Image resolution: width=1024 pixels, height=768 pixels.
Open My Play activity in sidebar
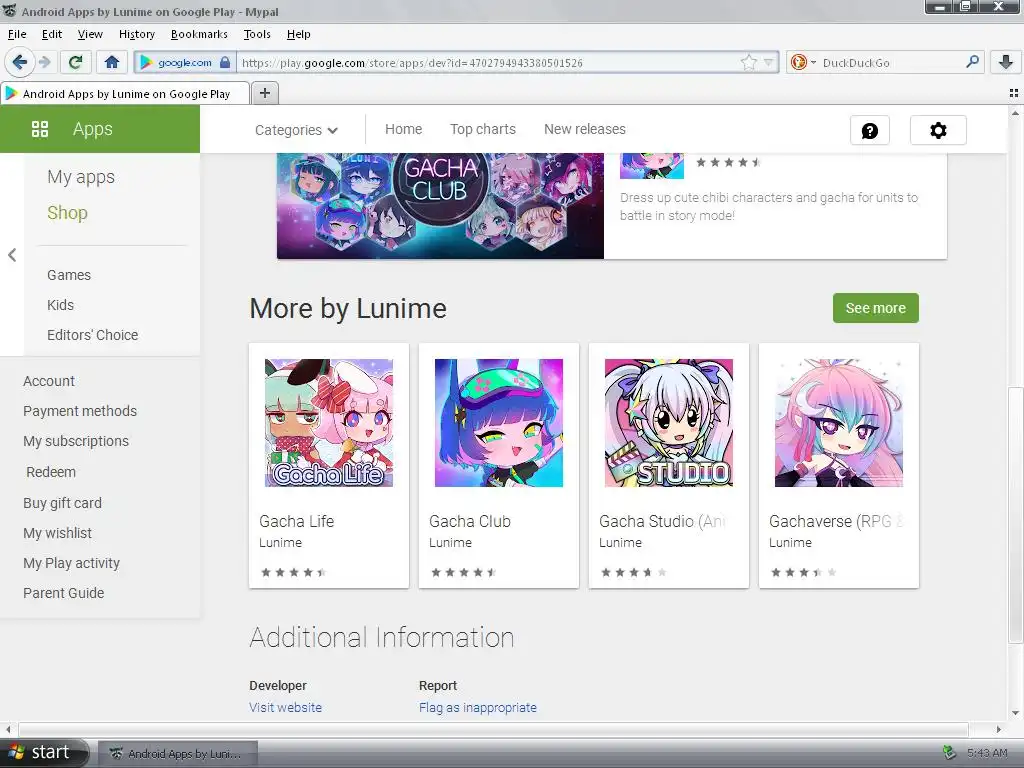coord(71,563)
